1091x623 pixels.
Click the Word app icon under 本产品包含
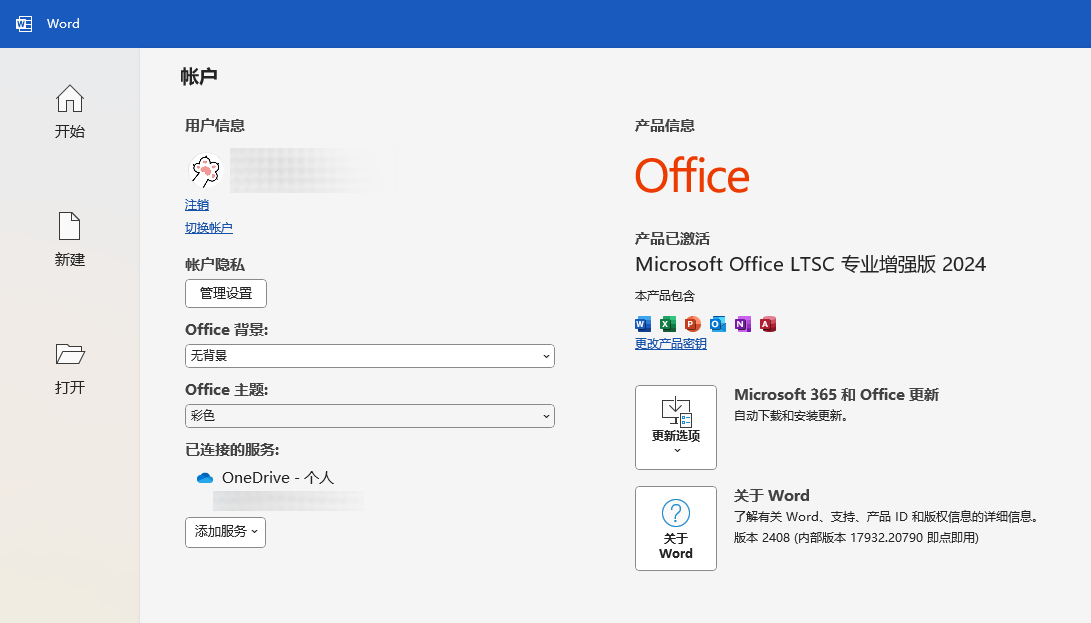tap(643, 324)
